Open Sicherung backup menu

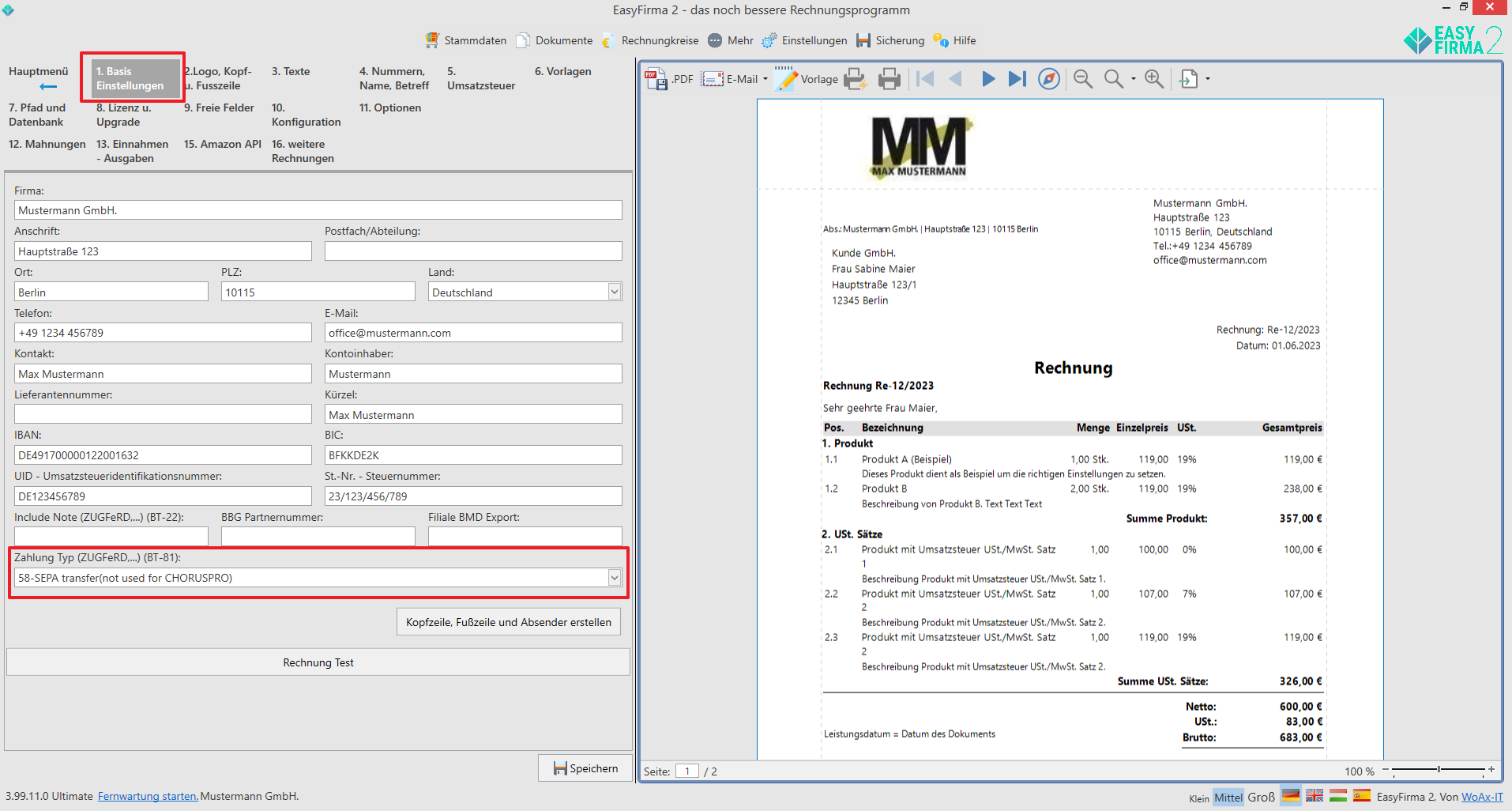[890, 40]
